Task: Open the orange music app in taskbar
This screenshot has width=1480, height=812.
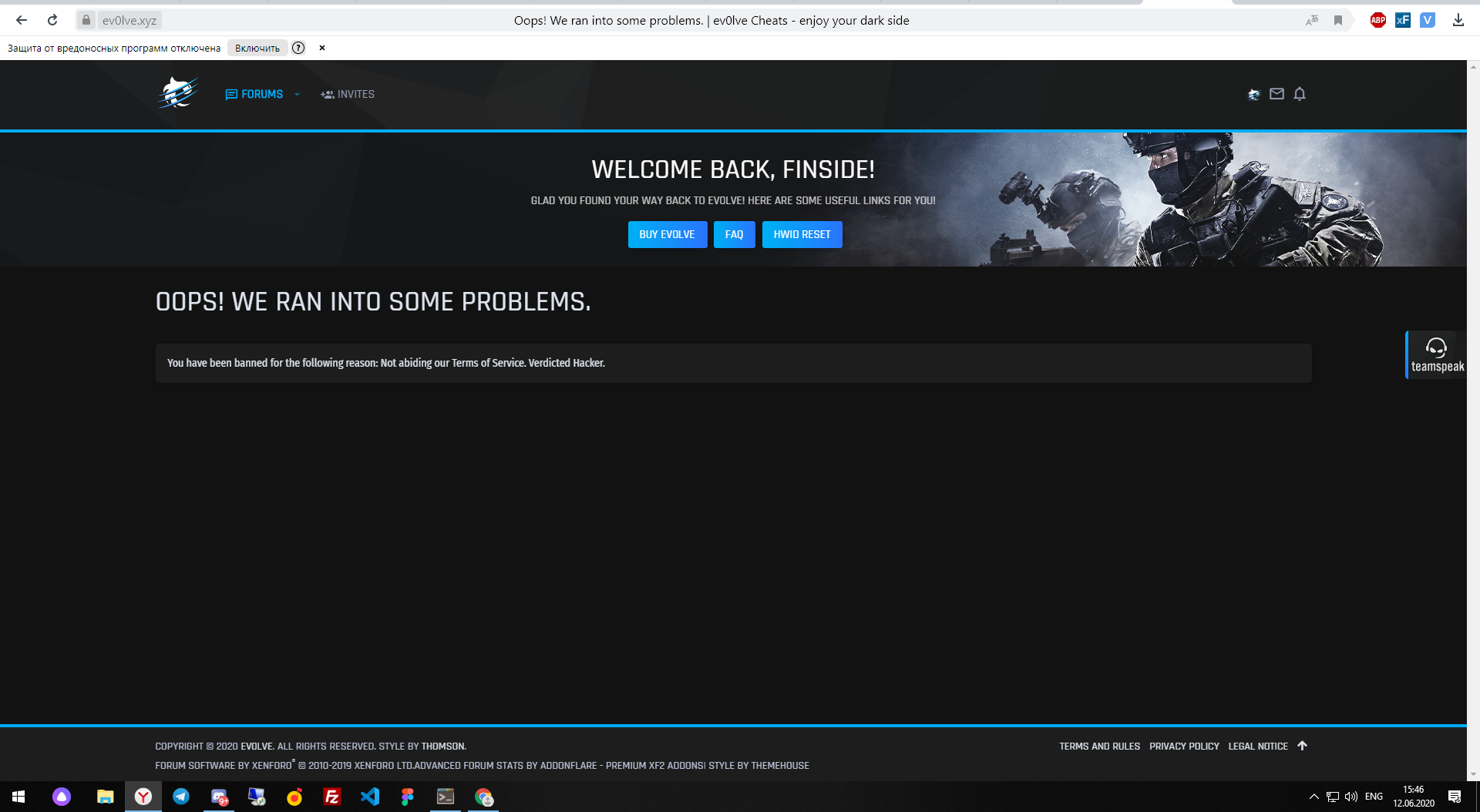Action: tap(294, 797)
